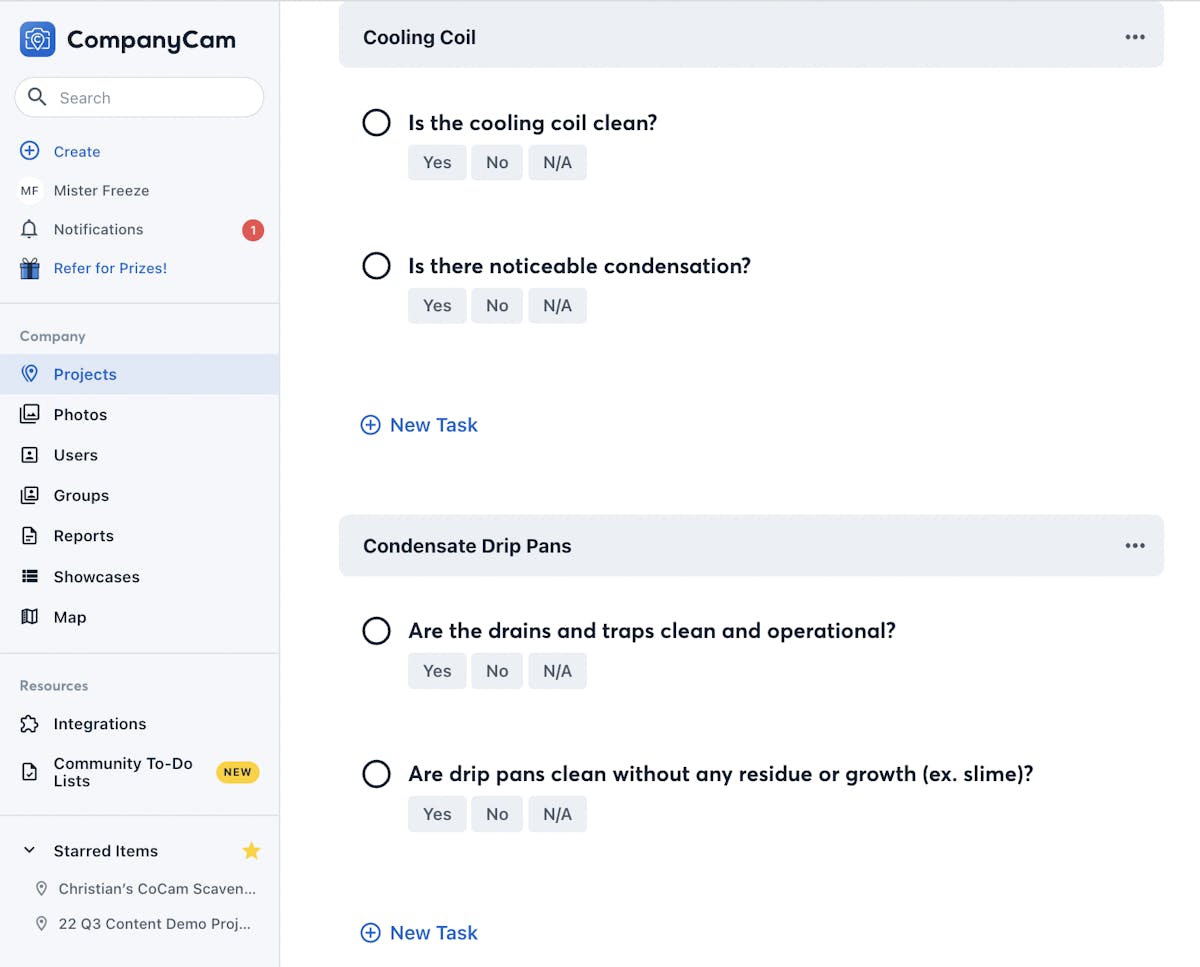The image size is (1200, 967).
Task: Select N/A for drip pans residue question
Action: 557,814
